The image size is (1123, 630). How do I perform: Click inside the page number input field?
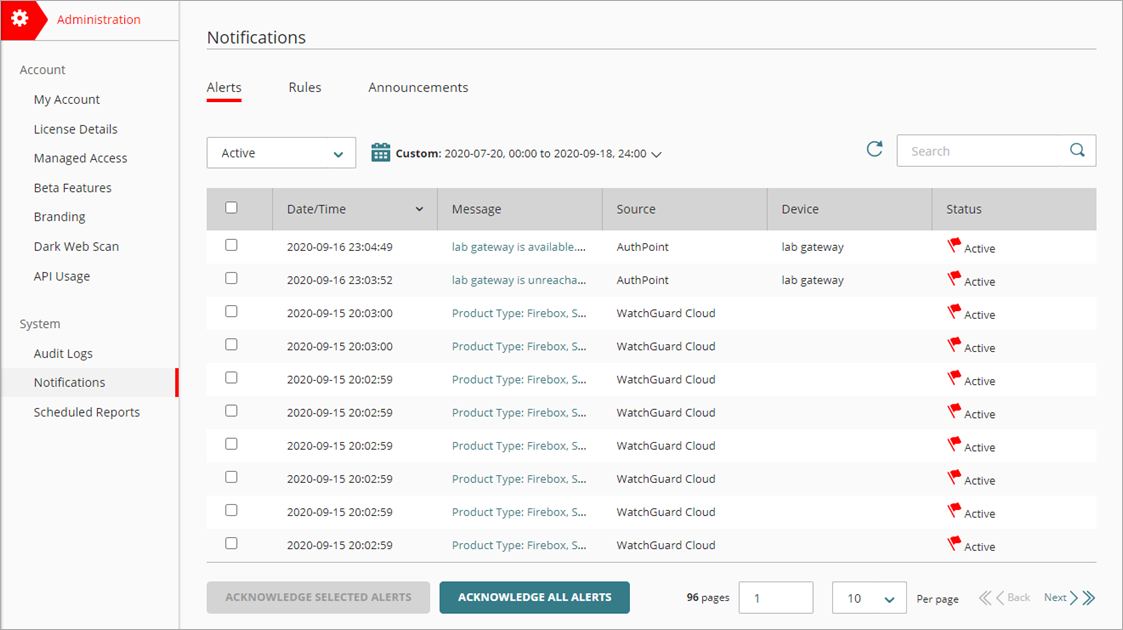776,597
